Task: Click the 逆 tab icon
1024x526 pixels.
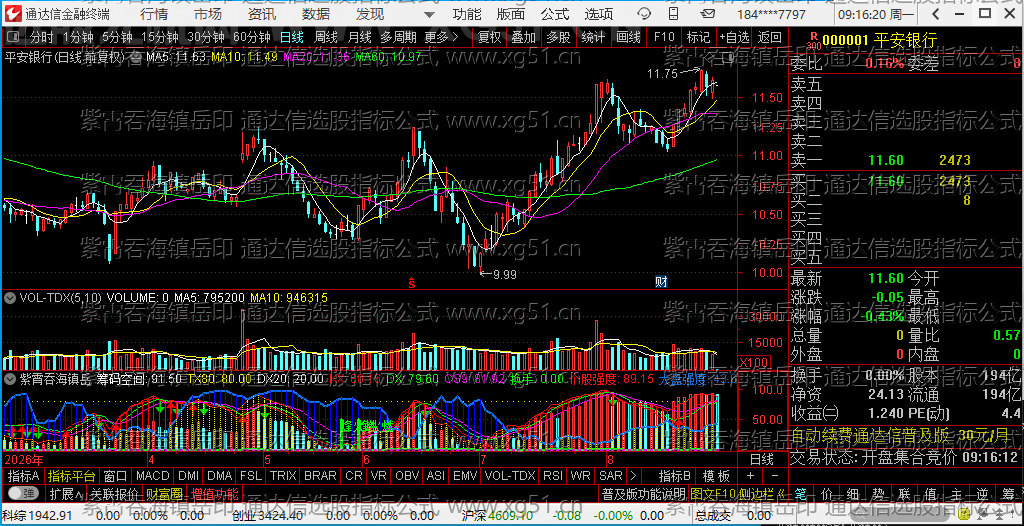Action: pos(982,493)
